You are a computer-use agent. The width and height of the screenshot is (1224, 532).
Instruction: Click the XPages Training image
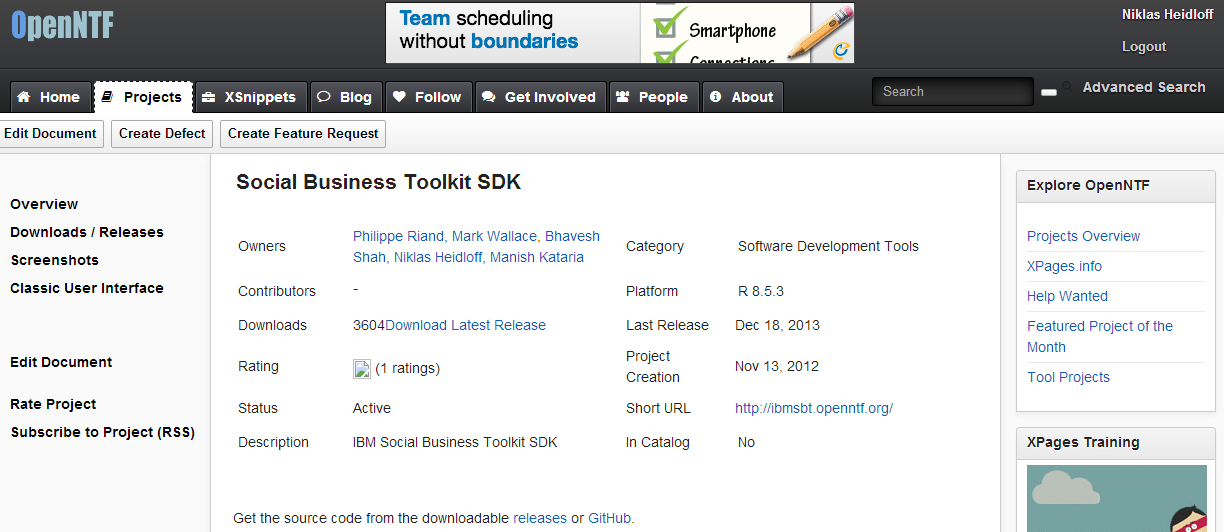1116,498
